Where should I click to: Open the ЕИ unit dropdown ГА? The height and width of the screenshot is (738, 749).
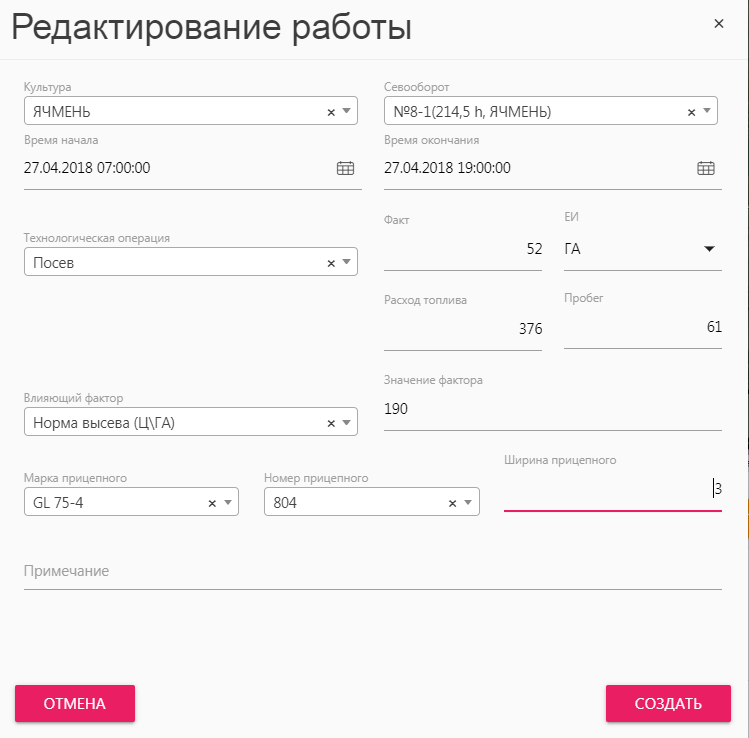tap(642, 249)
